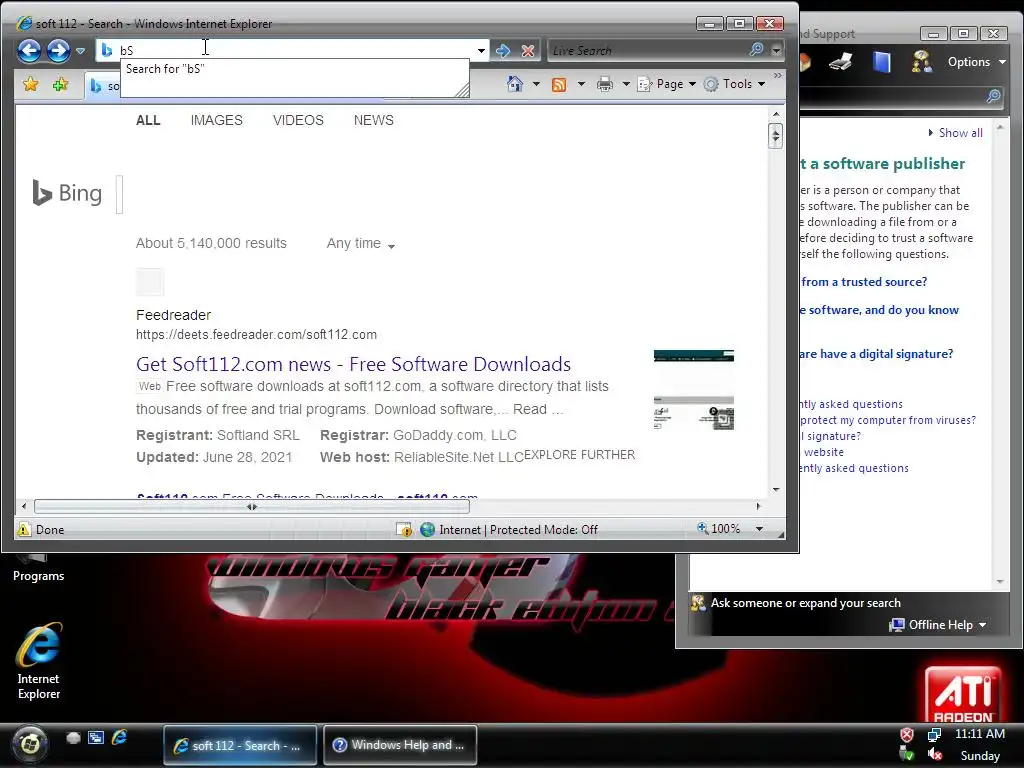The height and width of the screenshot is (768, 1024).
Task: Switch to Bing VIDEOS tab
Action: pos(298,120)
